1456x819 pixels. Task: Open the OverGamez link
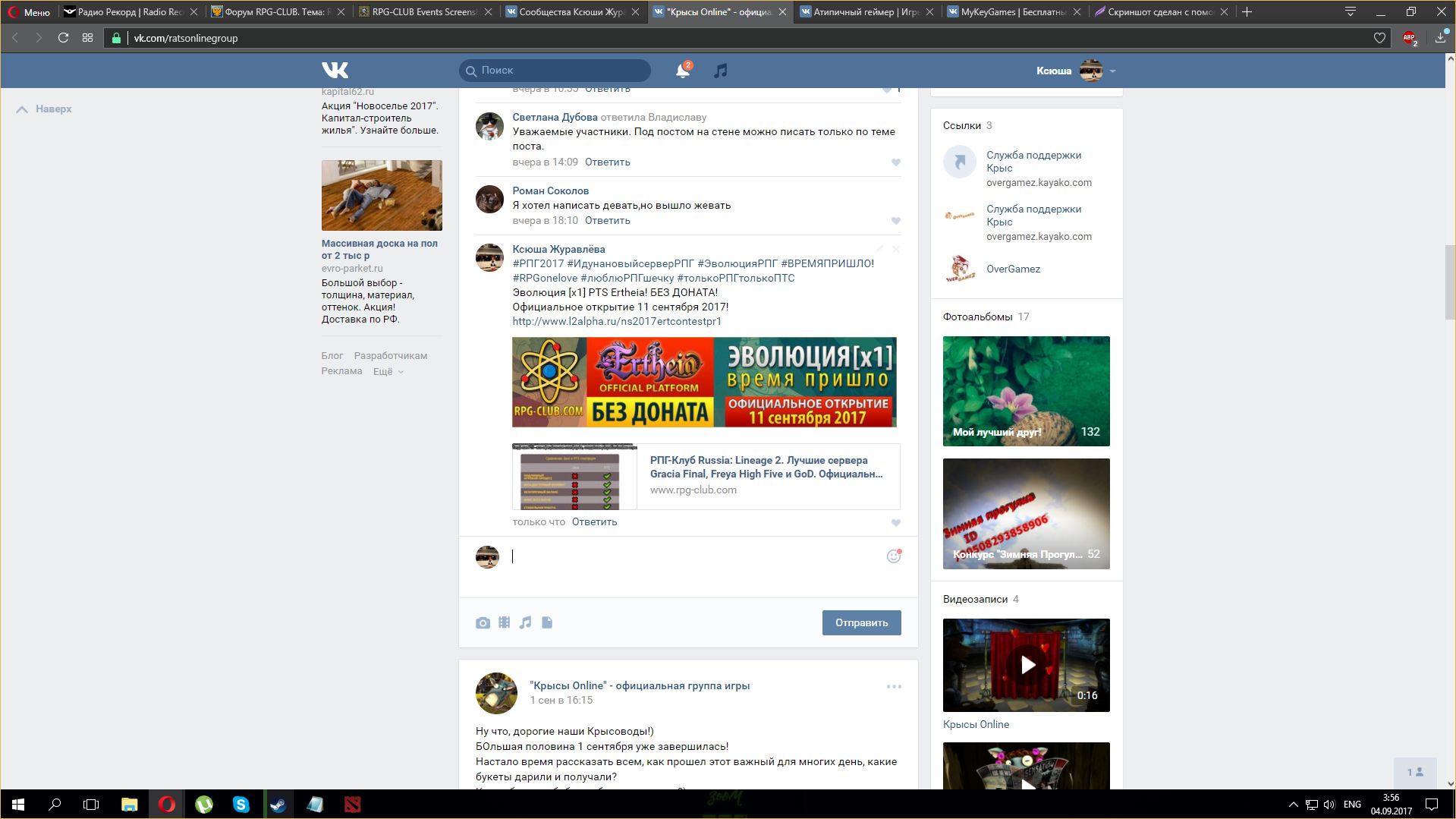click(1013, 269)
